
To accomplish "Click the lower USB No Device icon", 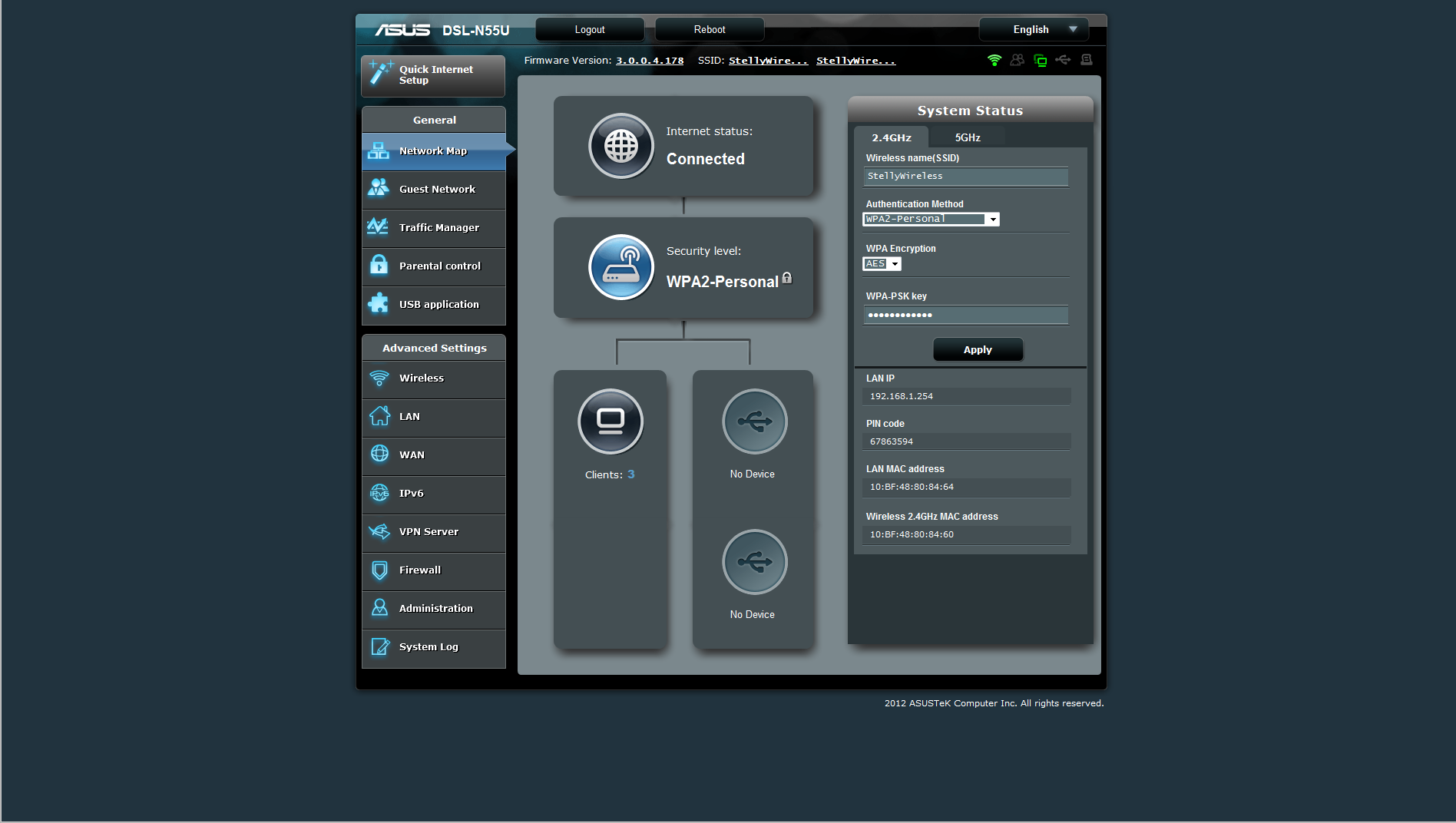I will click(754, 562).
